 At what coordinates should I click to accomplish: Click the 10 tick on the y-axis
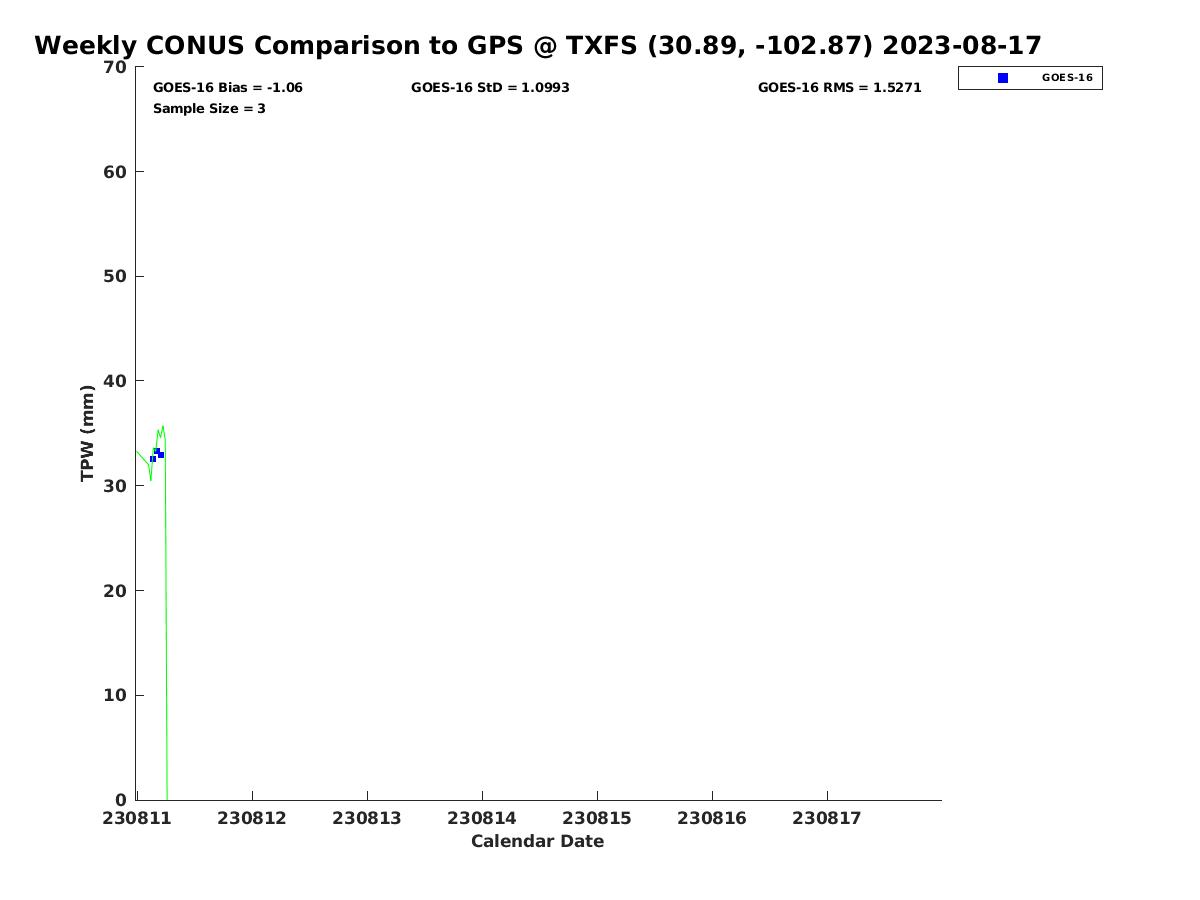pos(115,696)
